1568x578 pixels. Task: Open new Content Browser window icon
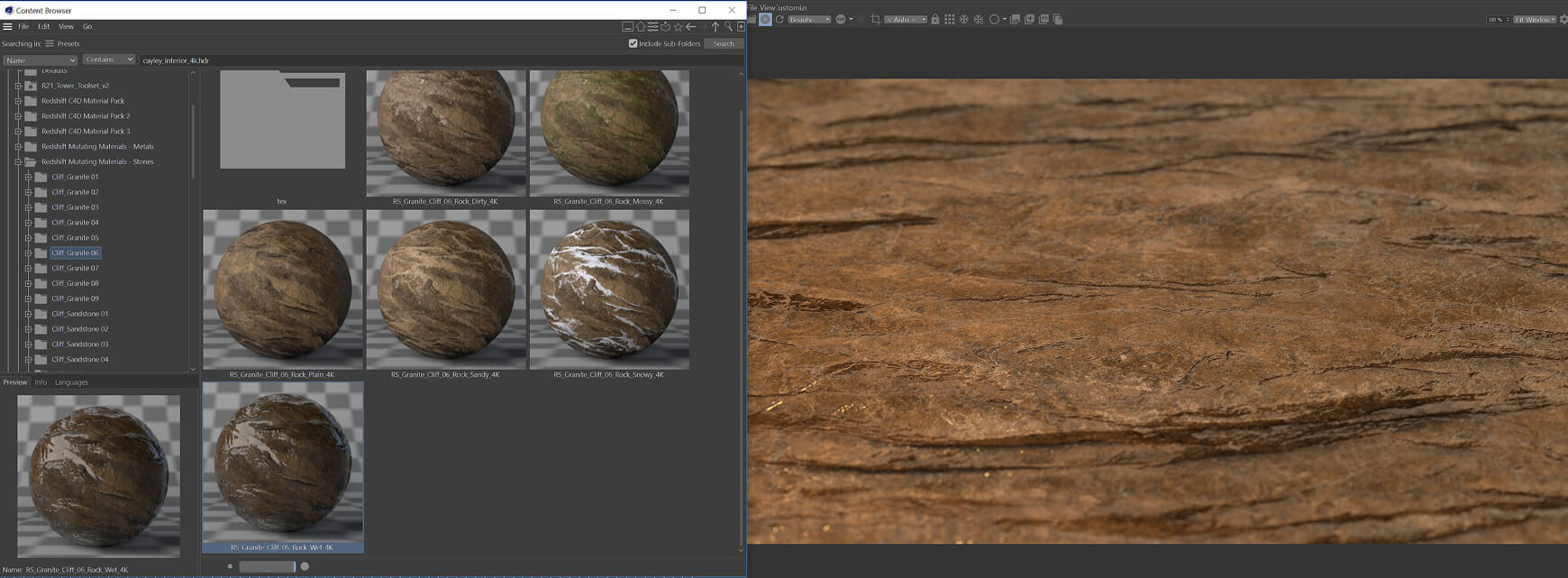[x=741, y=27]
